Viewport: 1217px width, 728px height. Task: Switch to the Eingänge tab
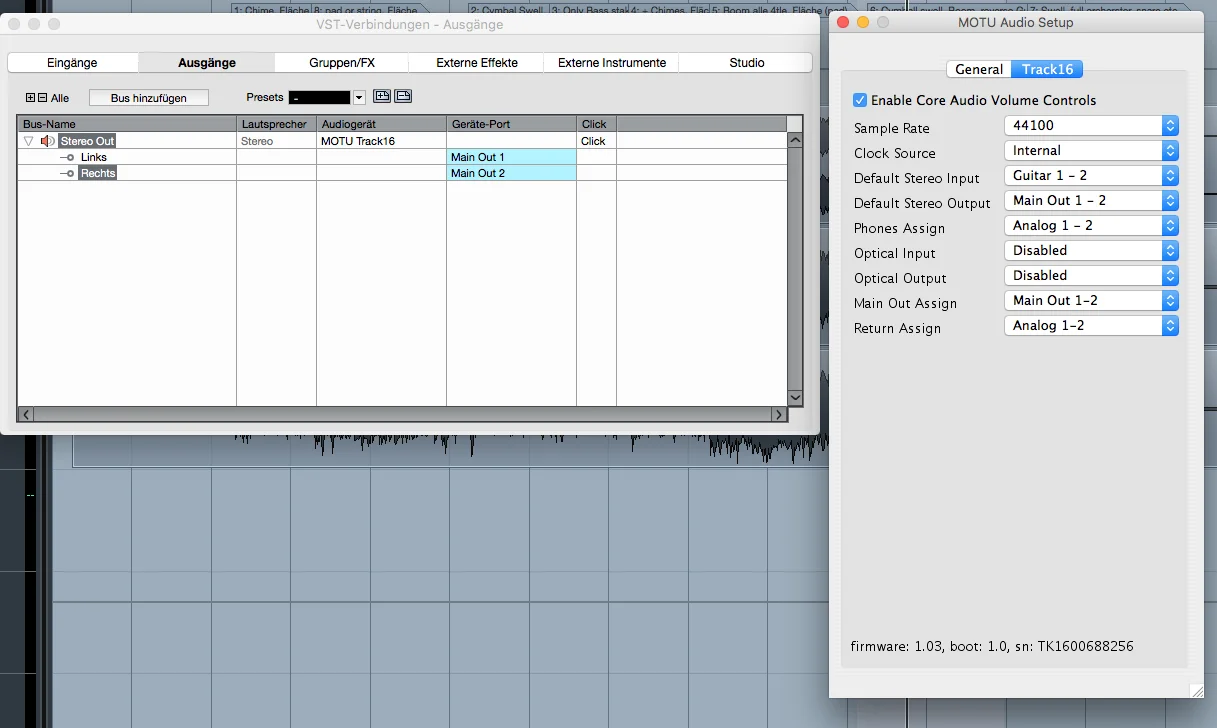click(x=73, y=62)
